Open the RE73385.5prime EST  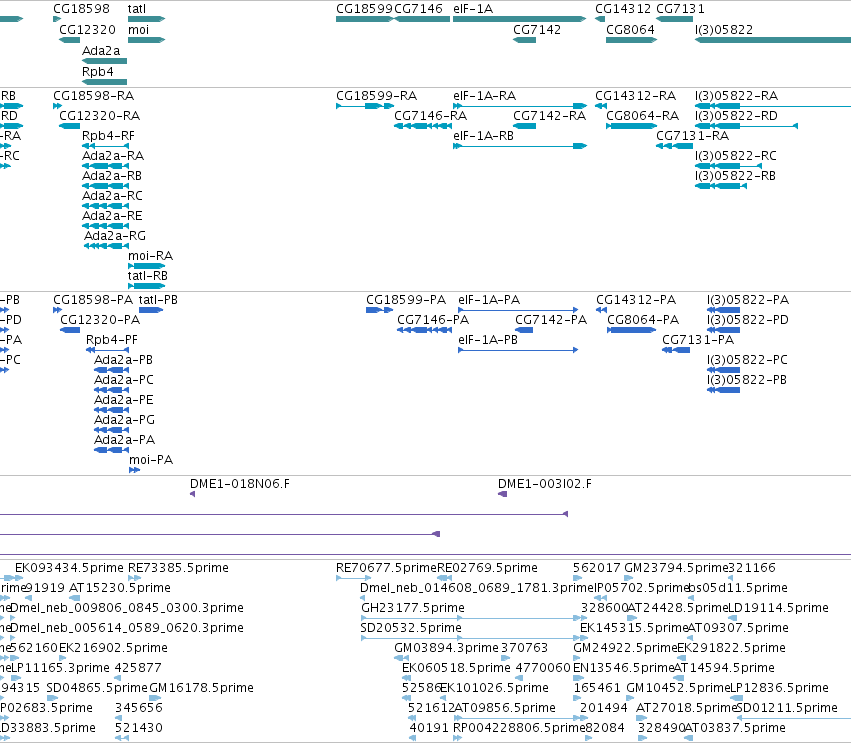pyautogui.click(x=134, y=578)
